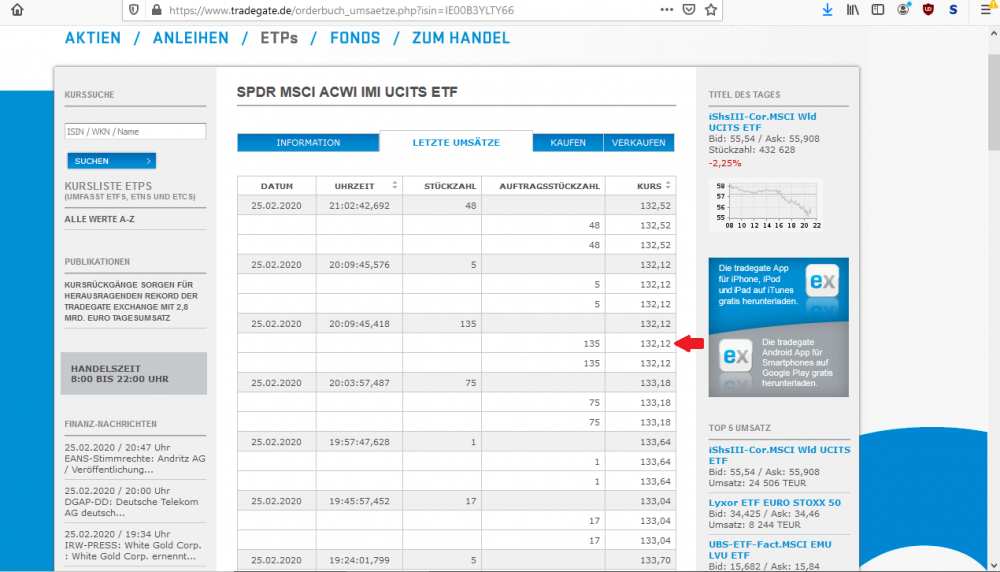Screen dimensions: 1000x572
Task: Select time cell 20:03:57,487
Action: [359, 383]
